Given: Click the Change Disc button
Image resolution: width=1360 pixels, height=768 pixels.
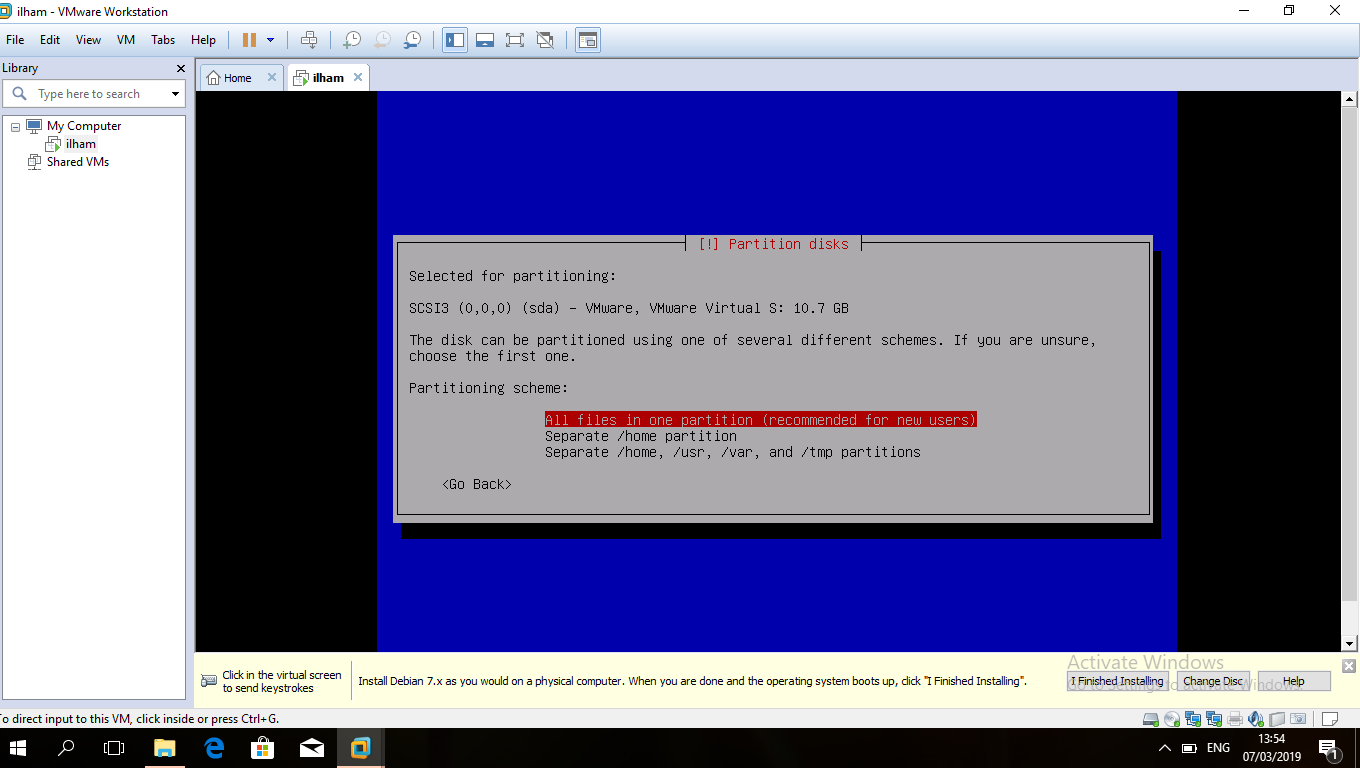Looking at the screenshot, I should 1213,681.
